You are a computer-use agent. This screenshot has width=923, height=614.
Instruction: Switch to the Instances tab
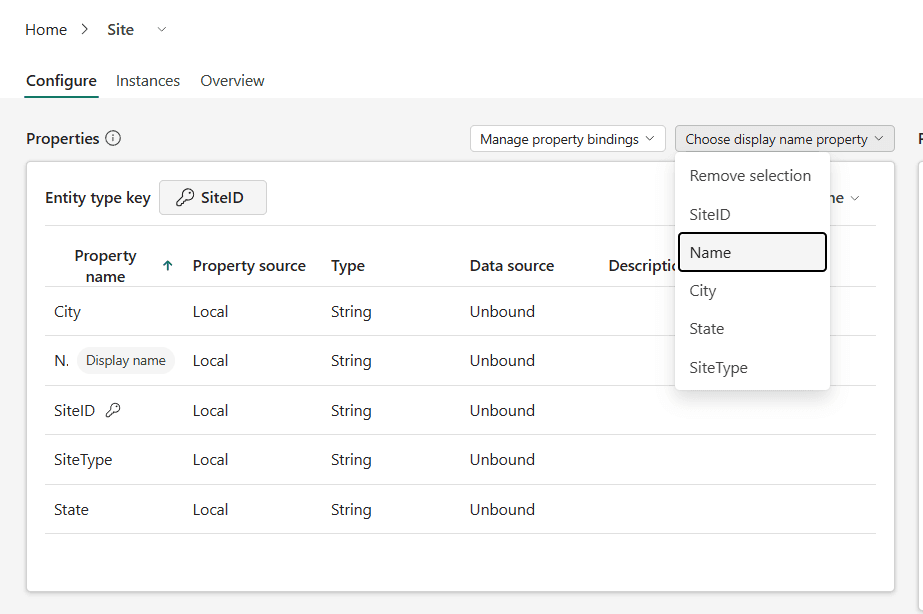(x=148, y=81)
